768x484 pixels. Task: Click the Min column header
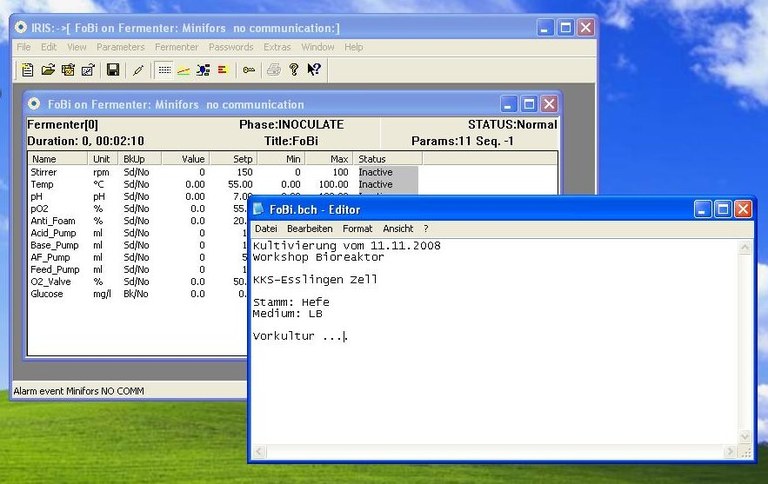[x=281, y=159]
